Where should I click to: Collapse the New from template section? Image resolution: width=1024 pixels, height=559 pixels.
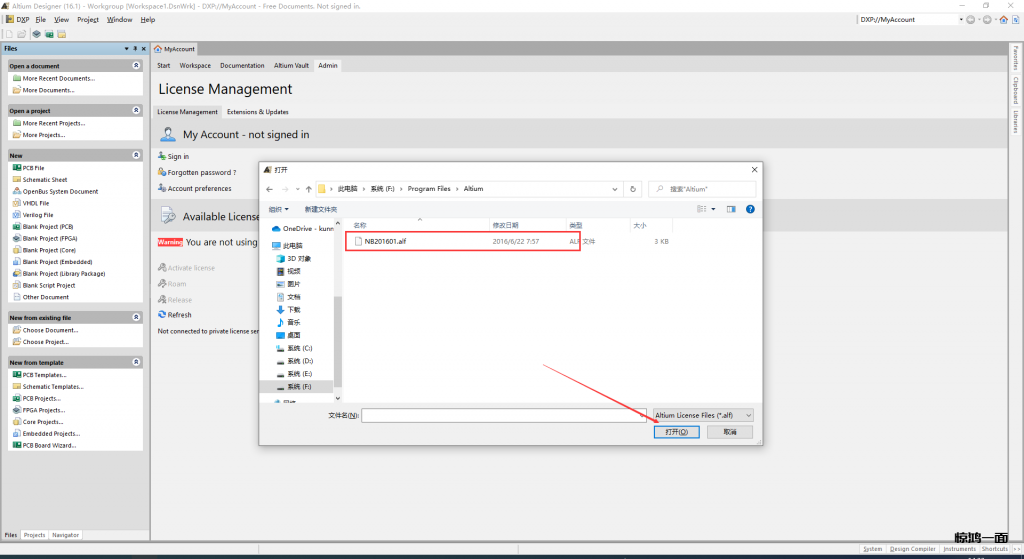tap(136, 362)
